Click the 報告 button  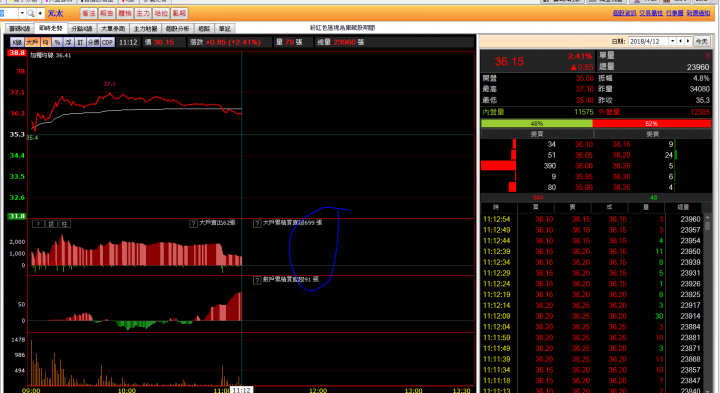[x=107, y=13]
